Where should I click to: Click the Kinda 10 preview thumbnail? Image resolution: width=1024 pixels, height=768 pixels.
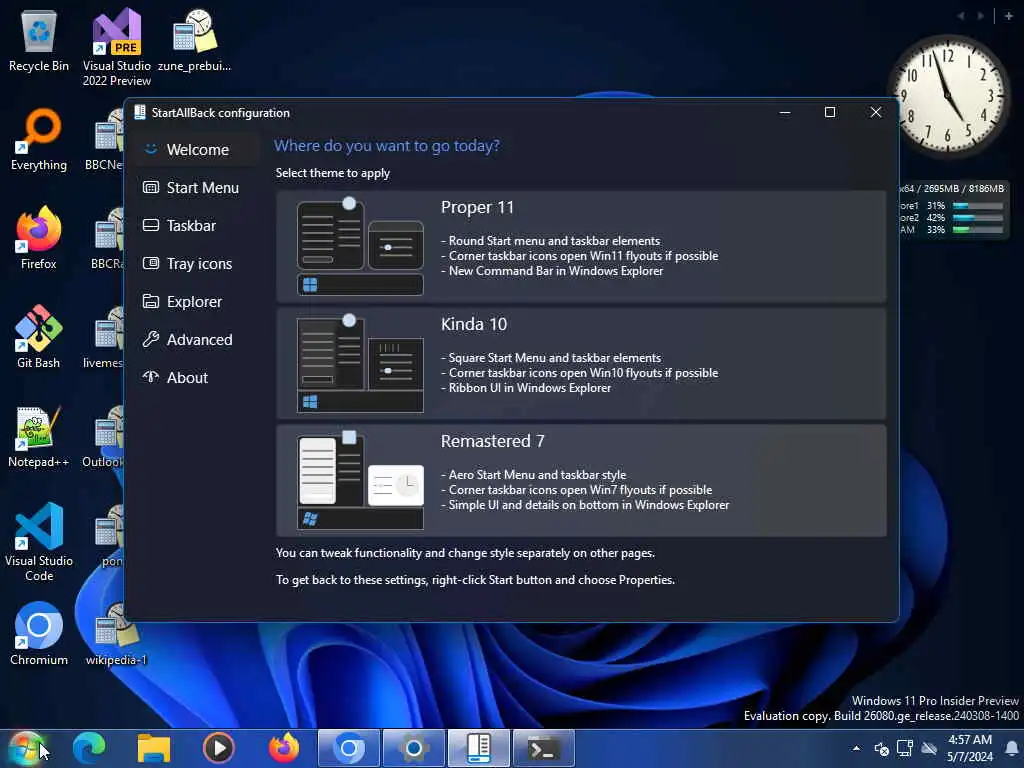click(x=360, y=363)
